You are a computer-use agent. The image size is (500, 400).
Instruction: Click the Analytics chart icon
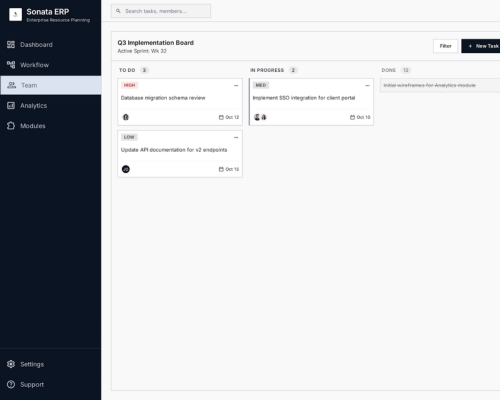point(11,106)
